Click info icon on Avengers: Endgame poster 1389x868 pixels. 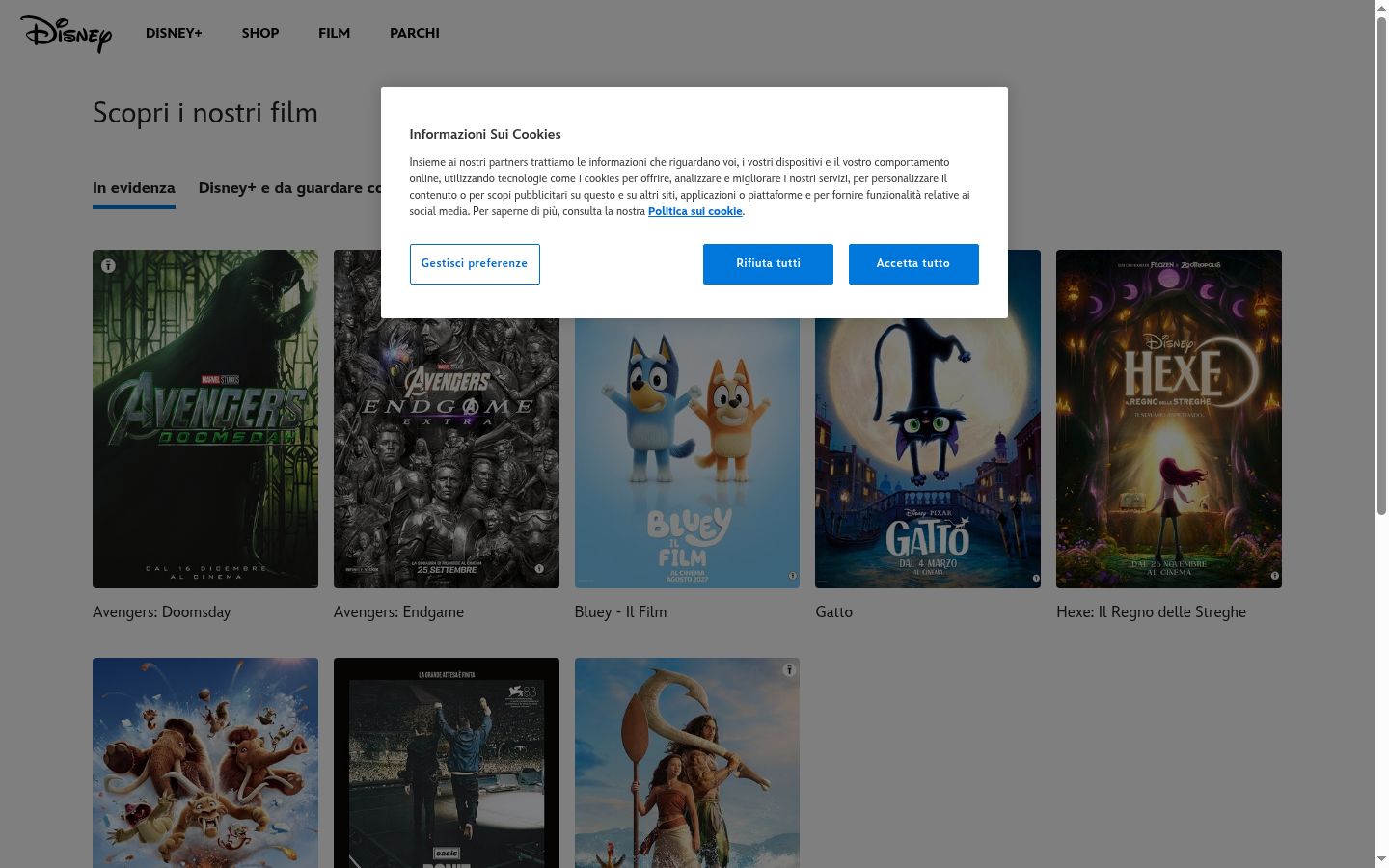tap(539, 569)
